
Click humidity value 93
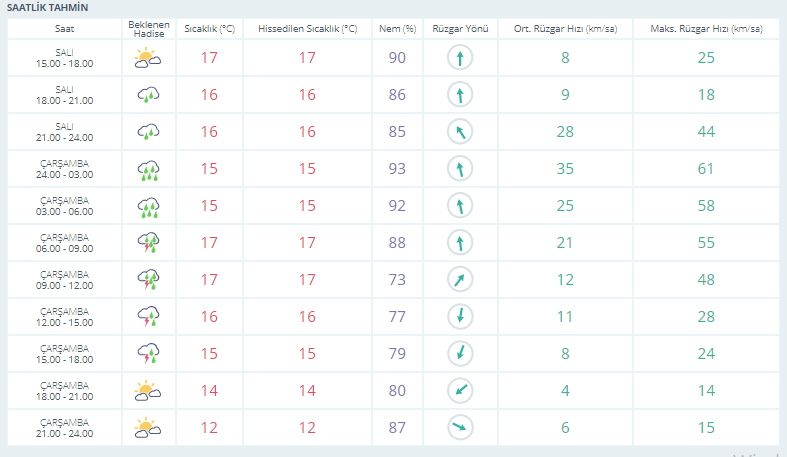click(397, 169)
